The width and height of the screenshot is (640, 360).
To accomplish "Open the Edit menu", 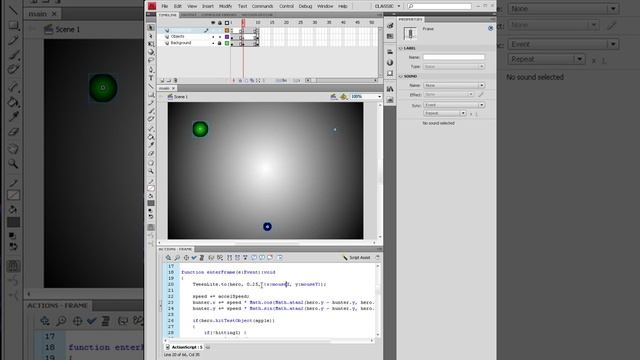I will click(178, 6).
